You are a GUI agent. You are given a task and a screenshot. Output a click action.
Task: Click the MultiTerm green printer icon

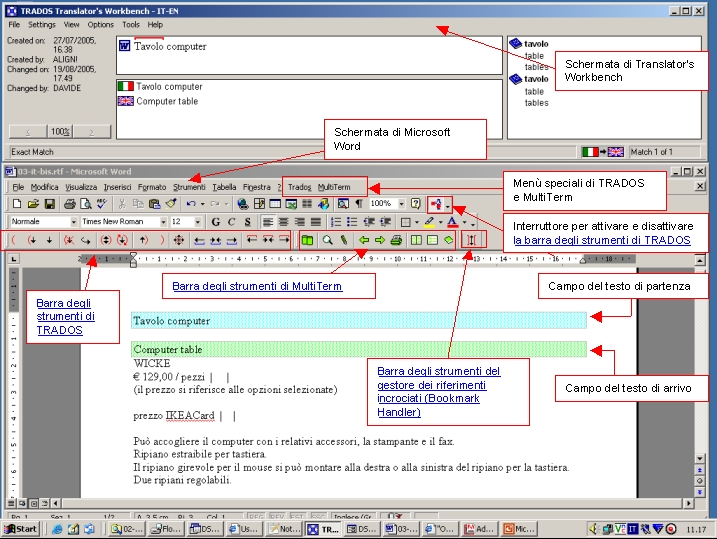coord(396,240)
